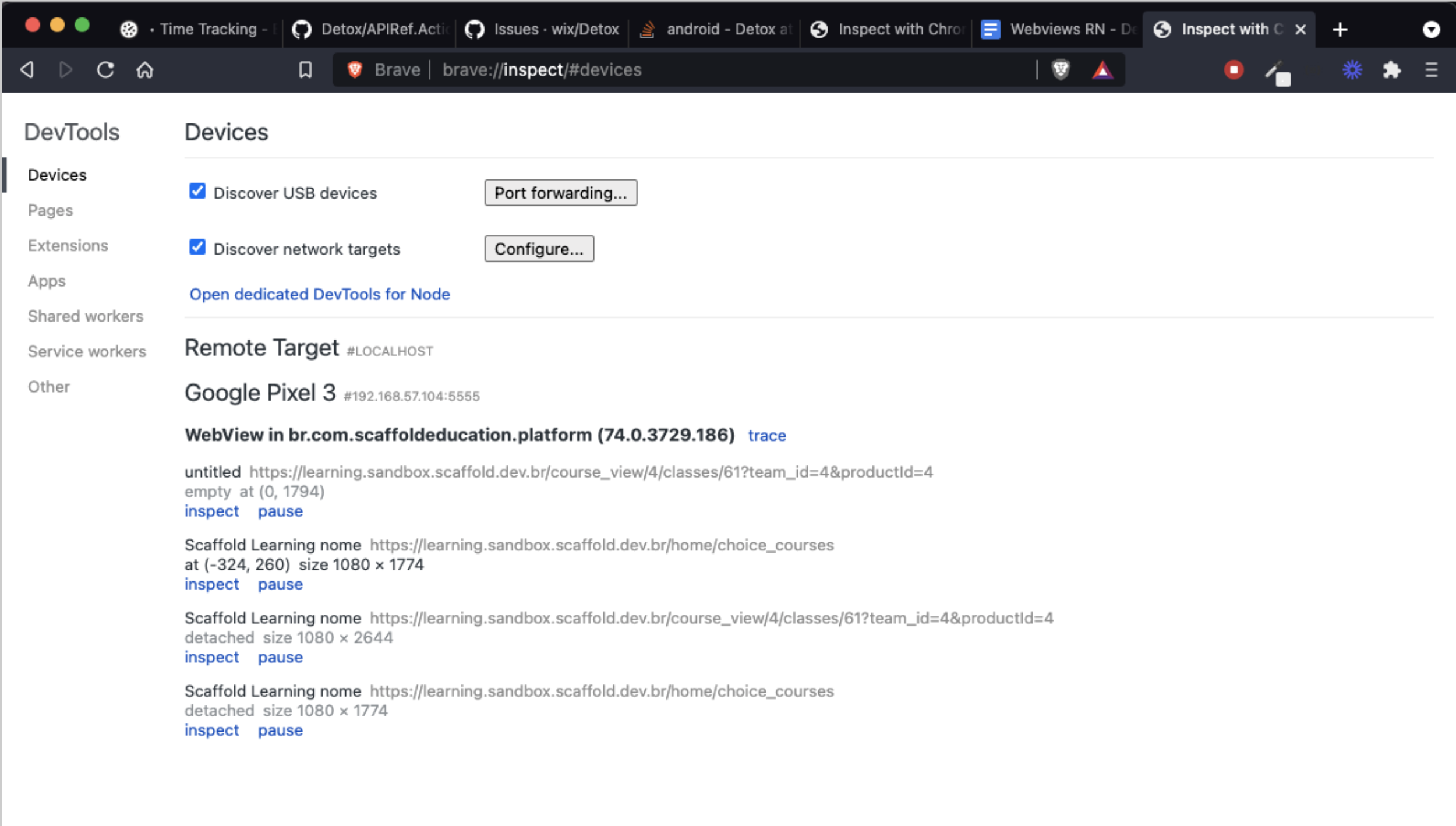Open the Port forwarding dialog
Image resolution: width=1456 pixels, height=826 pixels.
560,193
